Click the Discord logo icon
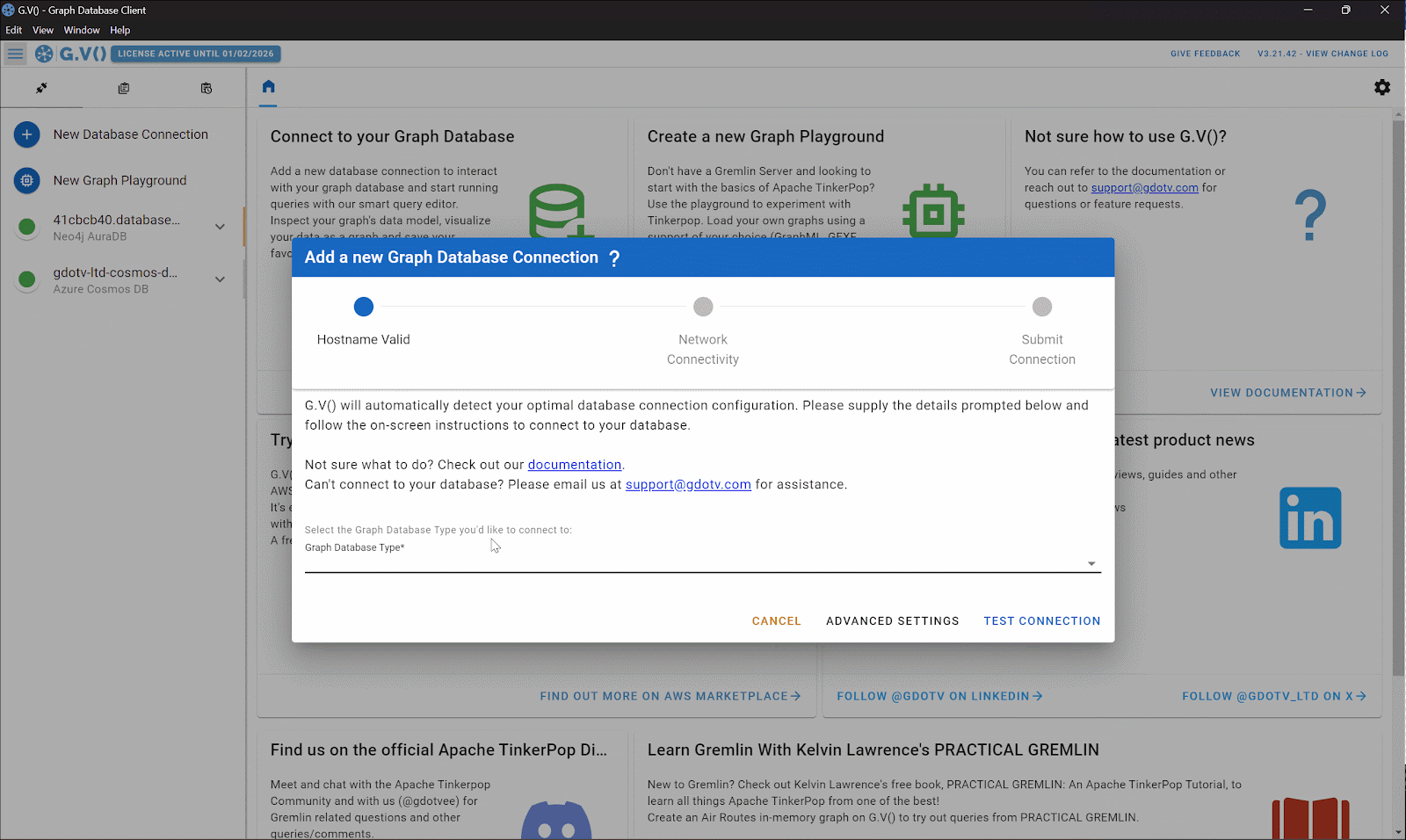Image resolution: width=1406 pixels, height=840 pixels. pos(556,821)
